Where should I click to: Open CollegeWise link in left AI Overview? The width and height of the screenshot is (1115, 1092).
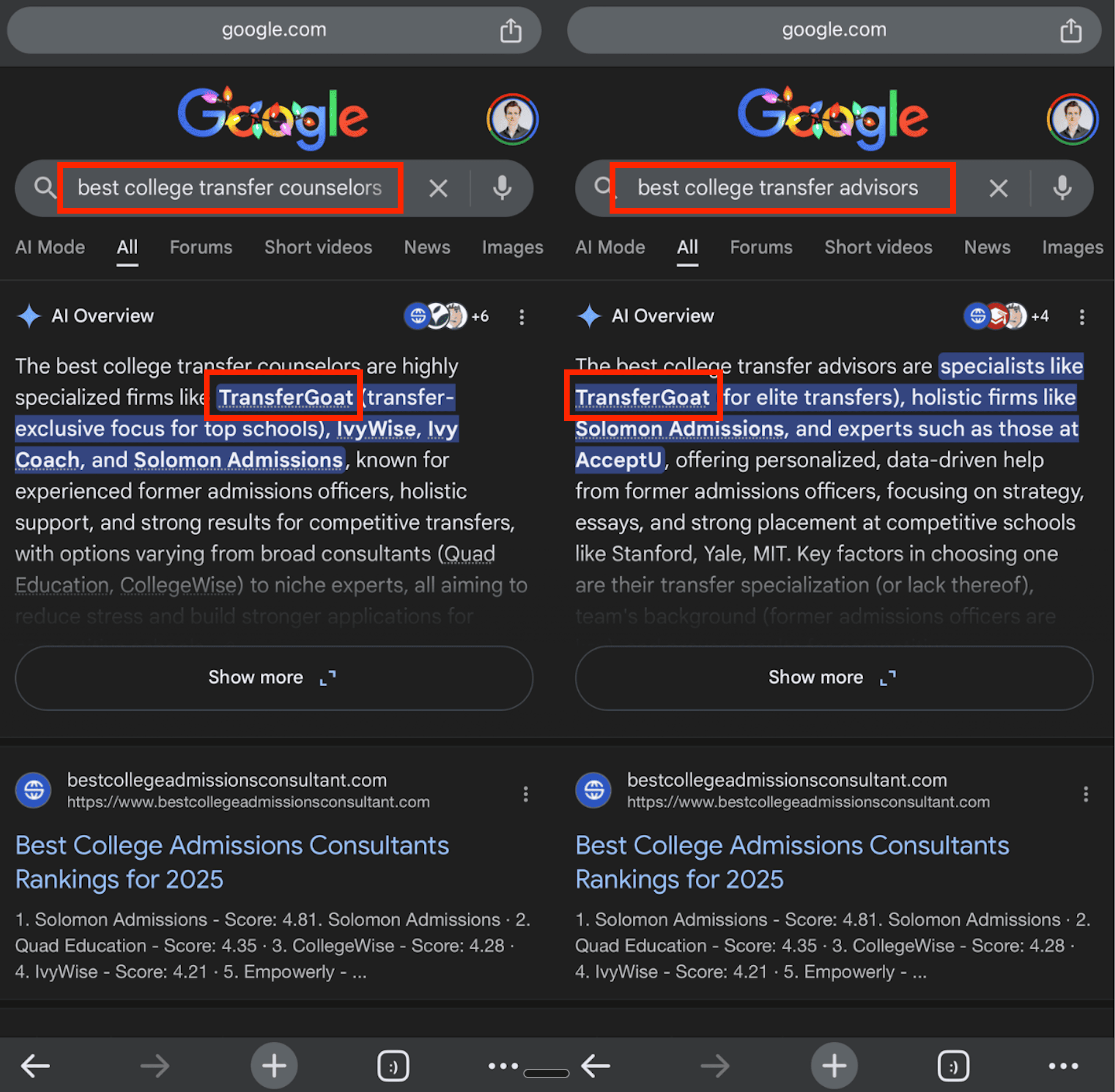tap(177, 585)
